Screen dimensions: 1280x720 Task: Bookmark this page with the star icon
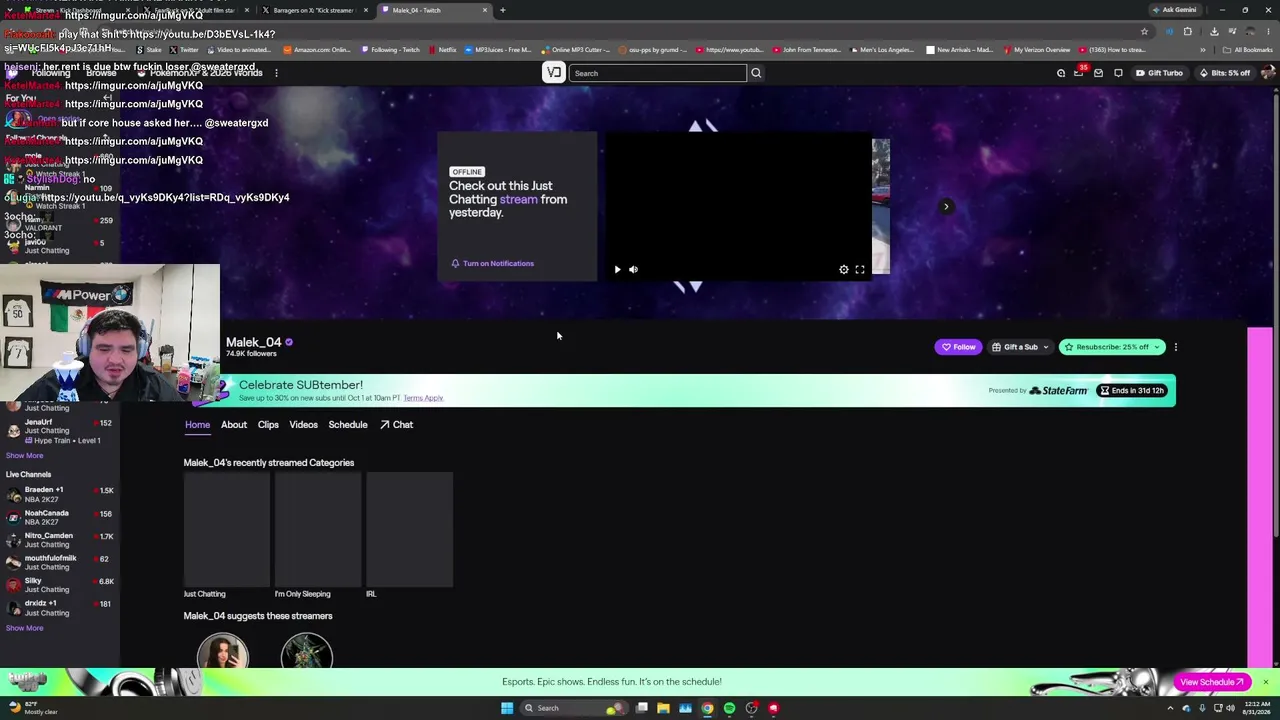pos(1144,31)
